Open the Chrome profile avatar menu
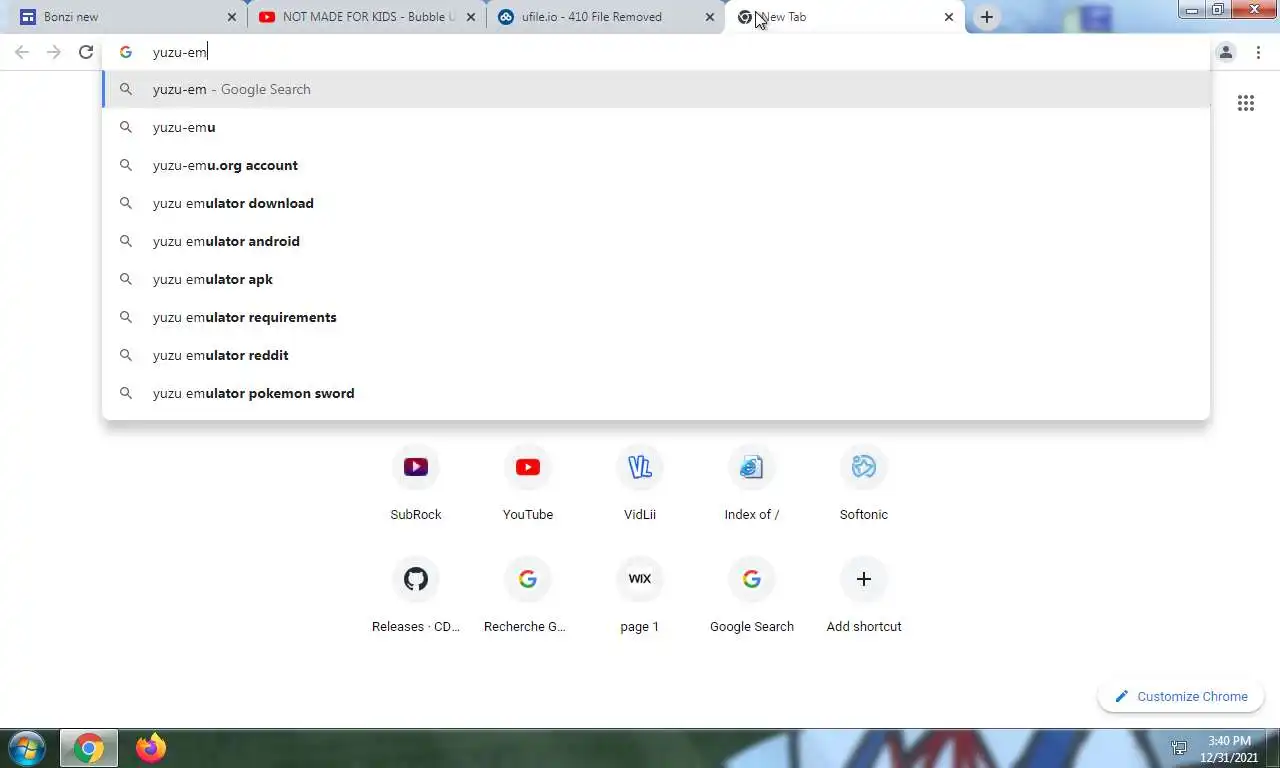 click(x=1226, y=52)
